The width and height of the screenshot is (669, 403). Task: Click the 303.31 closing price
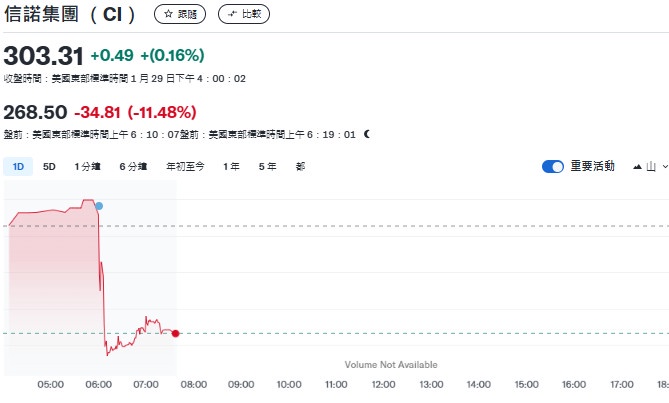coord(44,56)
